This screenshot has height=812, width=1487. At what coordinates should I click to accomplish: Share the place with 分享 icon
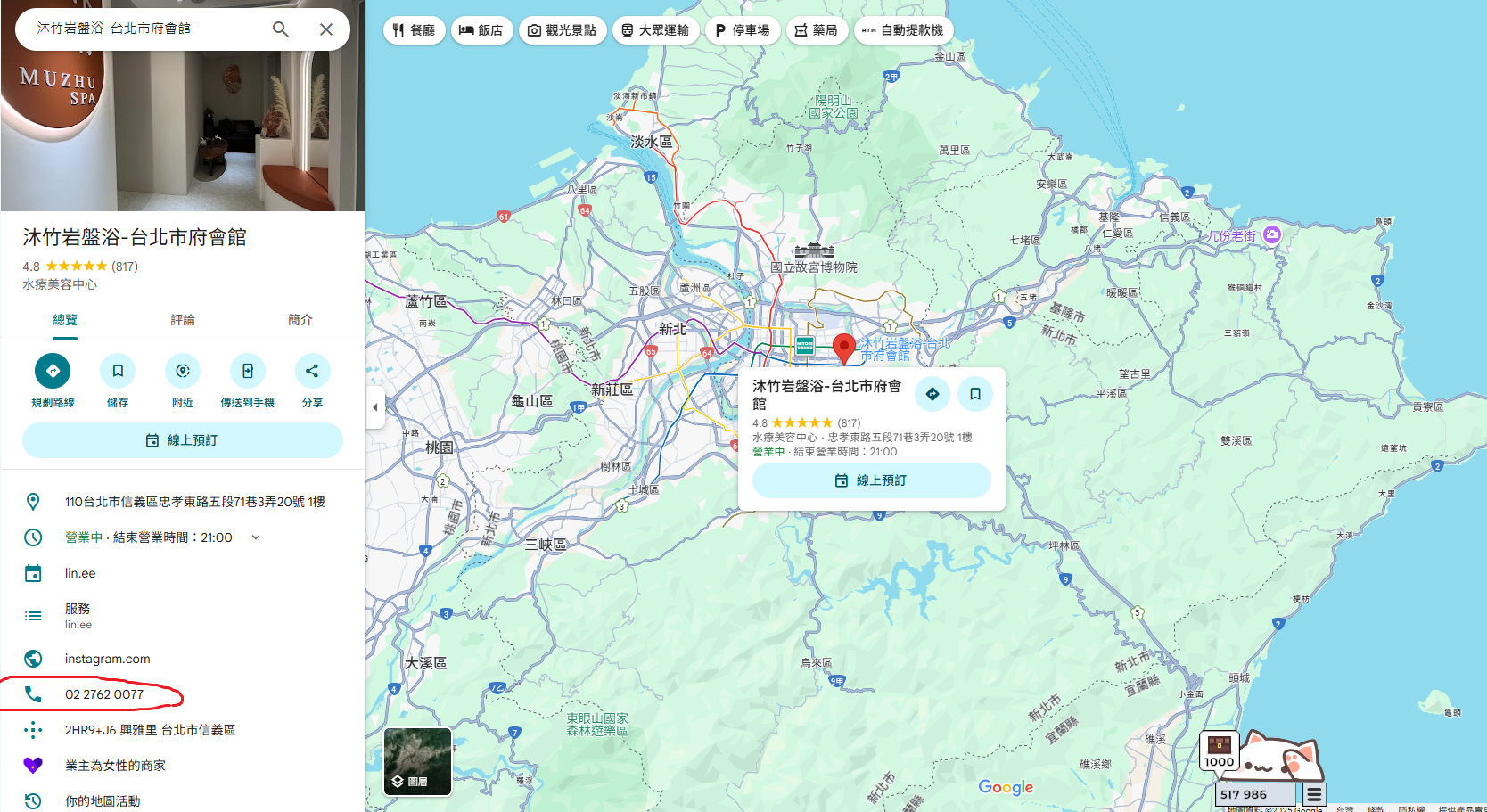pyautogui.click(x=312, y=371)
